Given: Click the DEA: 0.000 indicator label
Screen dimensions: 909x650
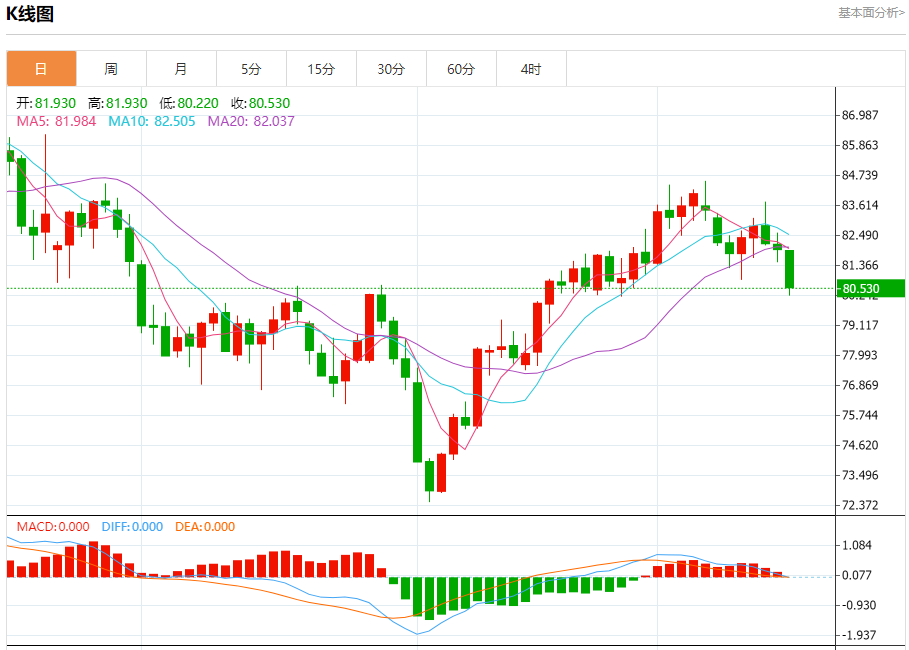Looking at the screenshot, I should [x=205, y=527].
